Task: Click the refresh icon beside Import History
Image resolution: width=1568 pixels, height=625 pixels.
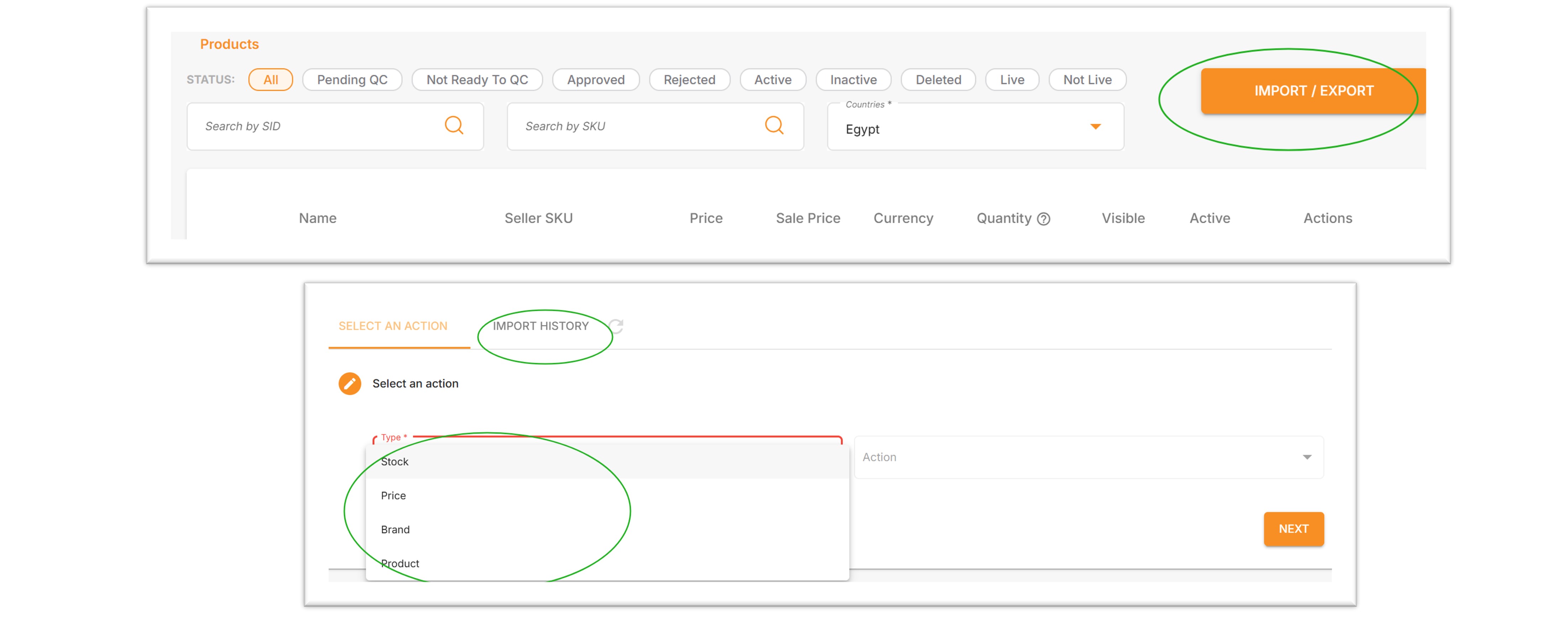Action: click(616, 326)
